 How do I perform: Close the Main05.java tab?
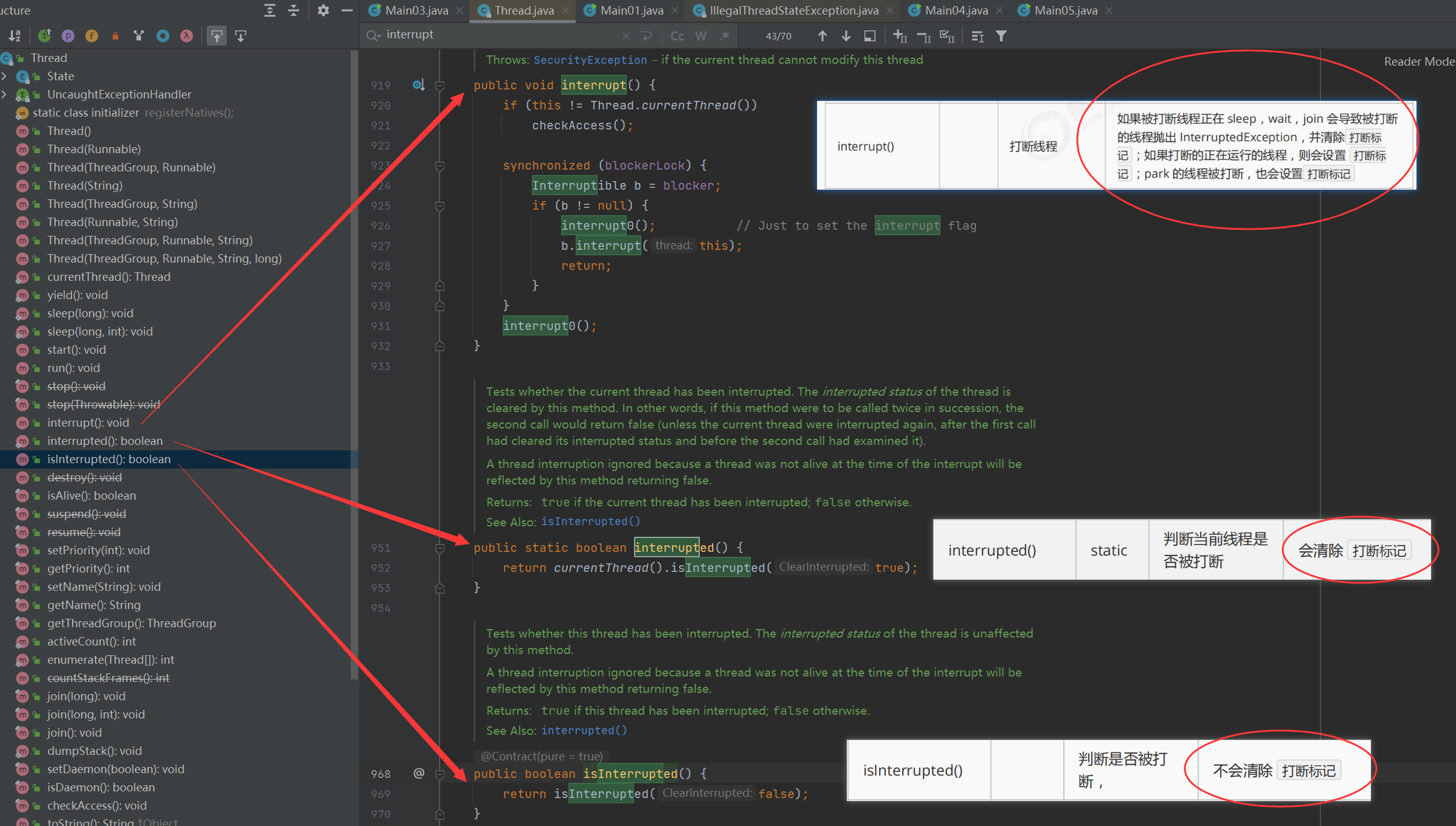pos(1109,10)
